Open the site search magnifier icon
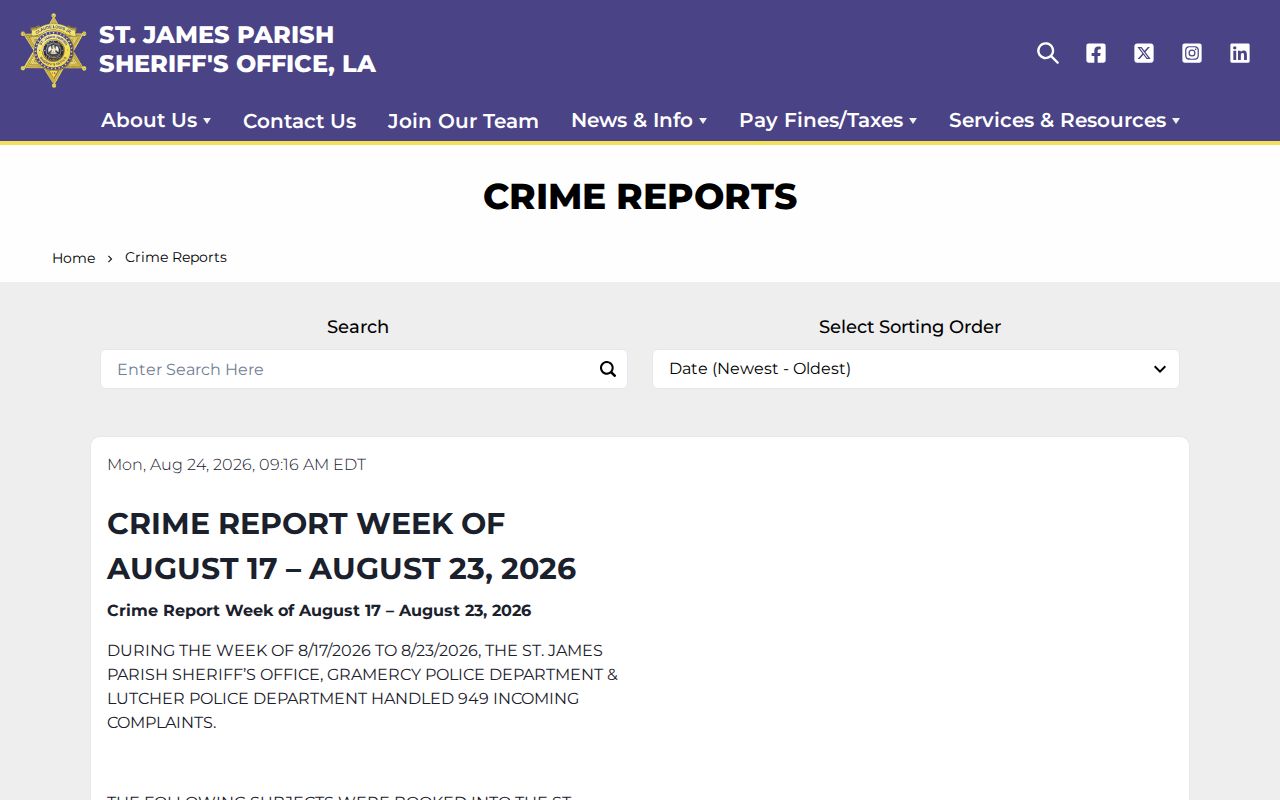The width and height of the screenshot is (1280, 800). tap(1047, 53)
